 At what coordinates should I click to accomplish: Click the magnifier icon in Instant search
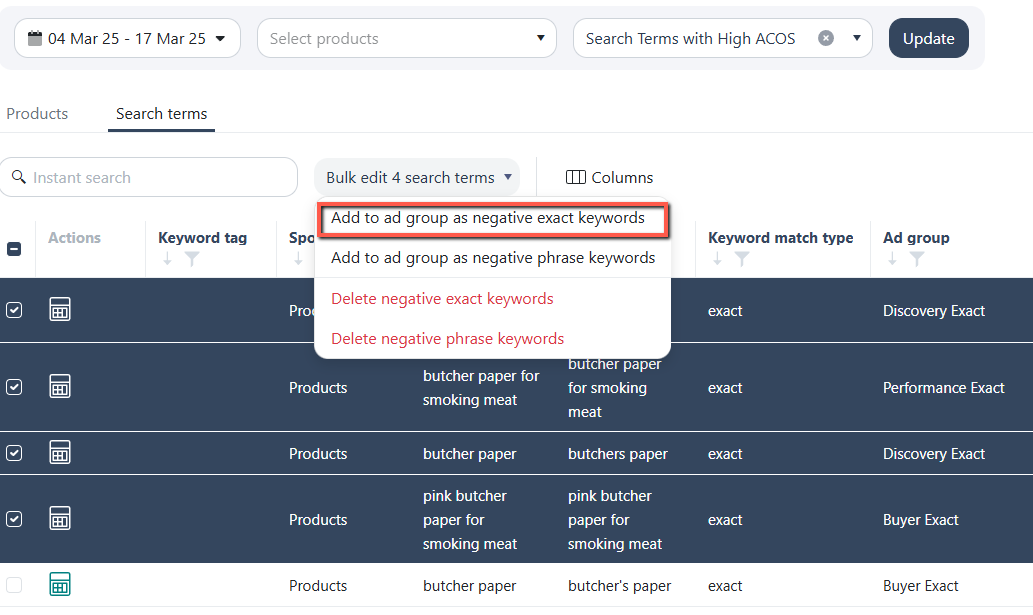tap(19, 176)
